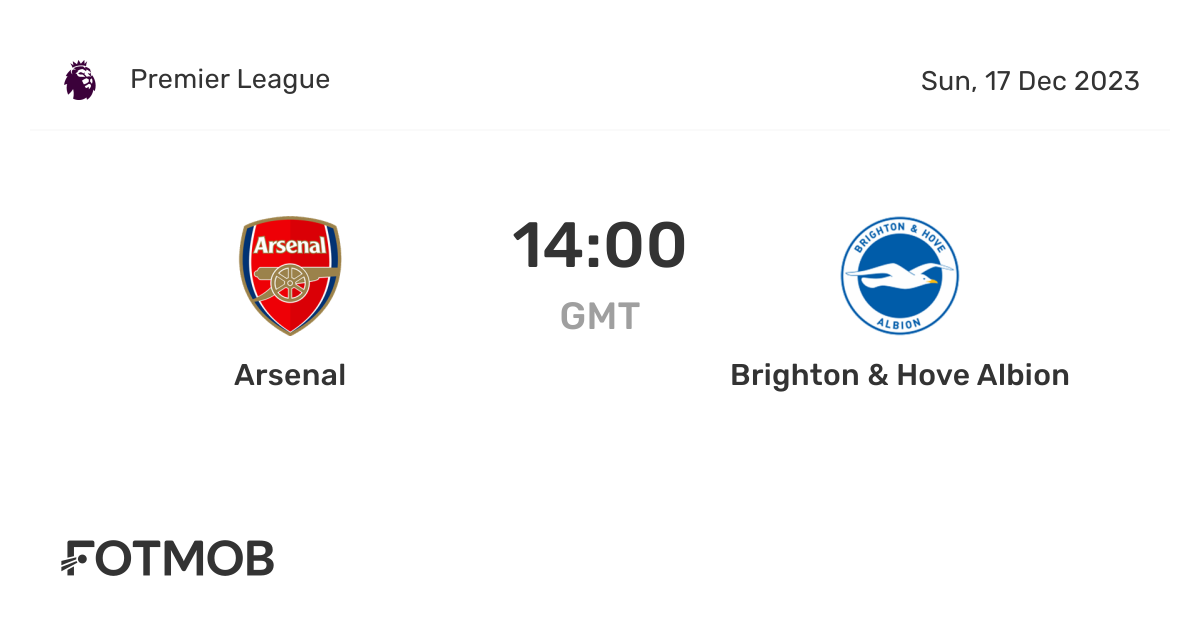Open the Premier League competition link

pyautogui.click(x=230, y=80)
